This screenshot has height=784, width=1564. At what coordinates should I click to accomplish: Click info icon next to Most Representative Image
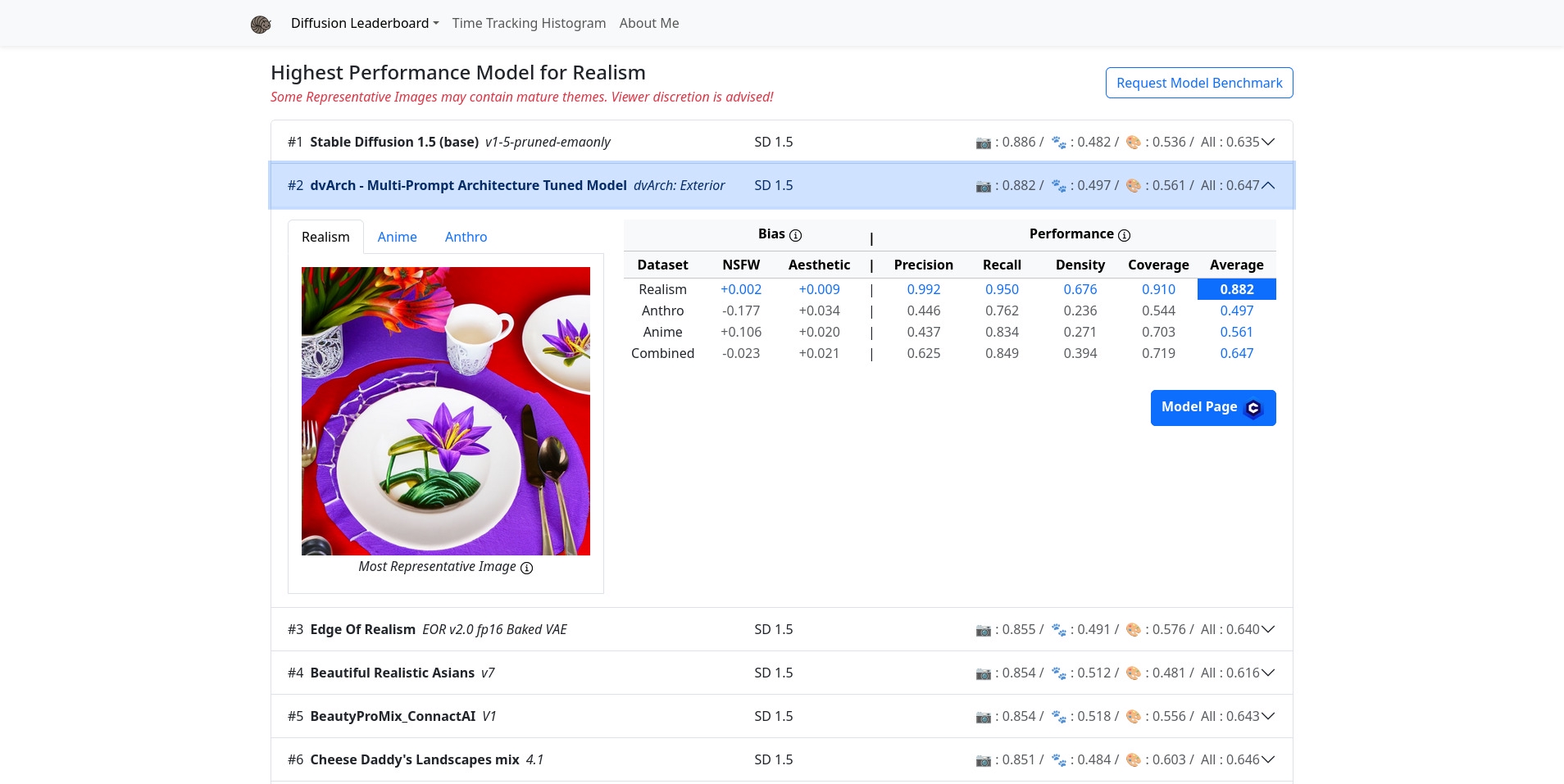(x=527, y=568)
